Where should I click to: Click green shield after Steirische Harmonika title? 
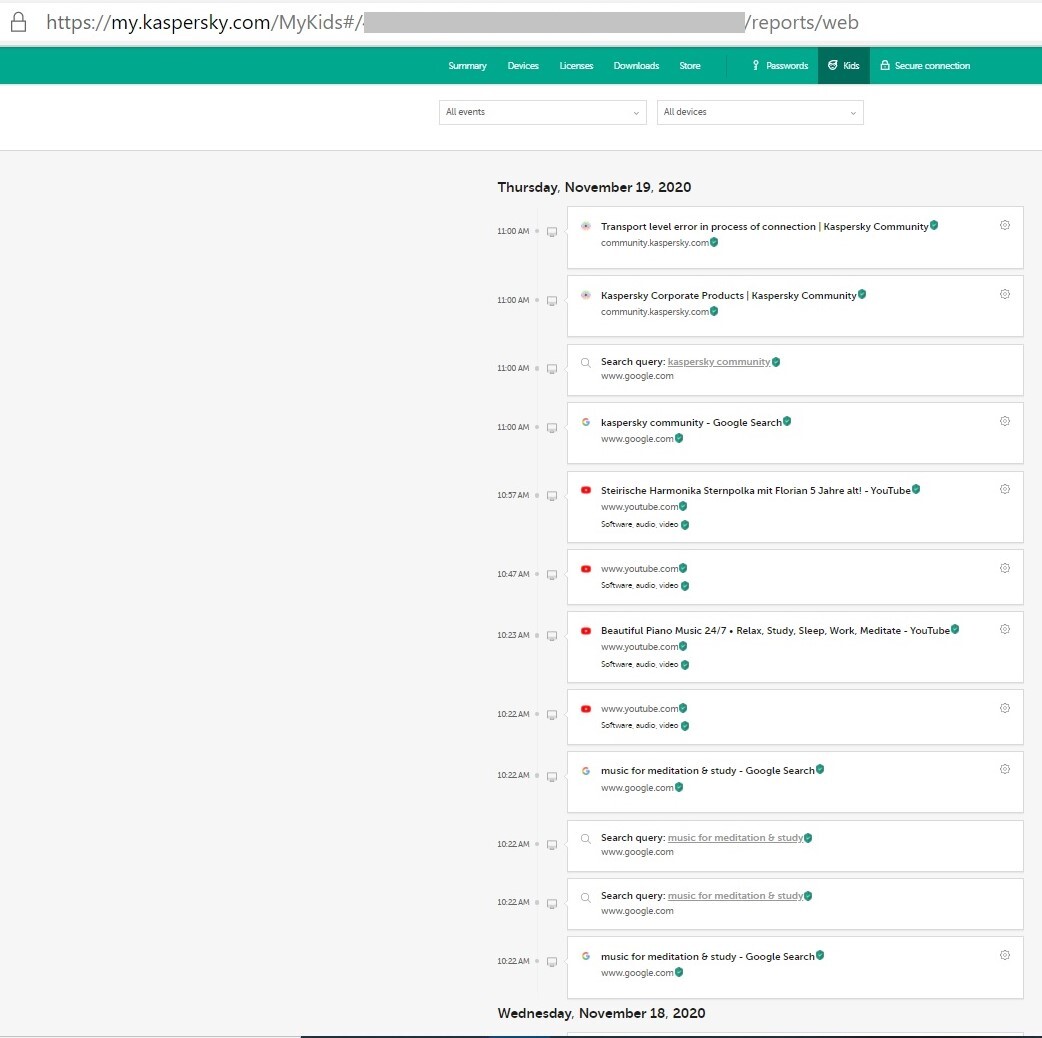click(916, 489)
